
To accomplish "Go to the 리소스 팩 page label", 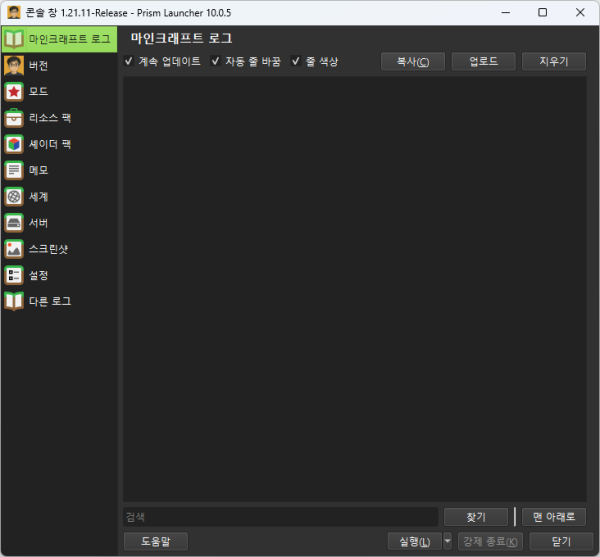I will pos(50,118).
